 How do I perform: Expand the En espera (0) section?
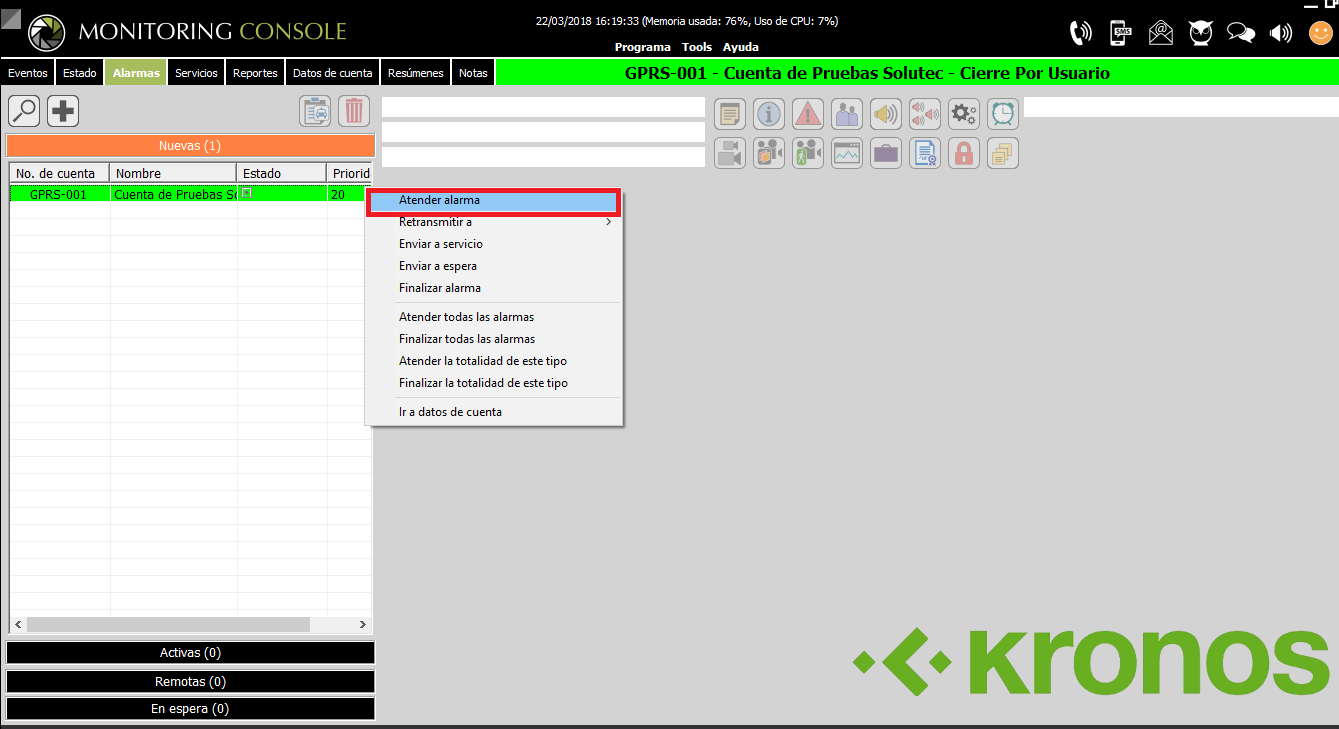(x=190, y=709)
